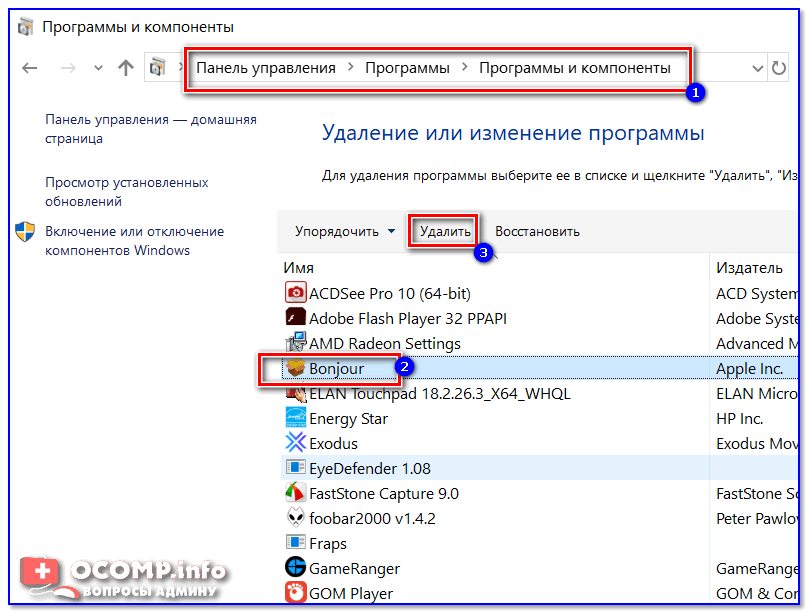Click the Back navigation arrow
The image size is (808, 613).
click(x=29, y=67)
